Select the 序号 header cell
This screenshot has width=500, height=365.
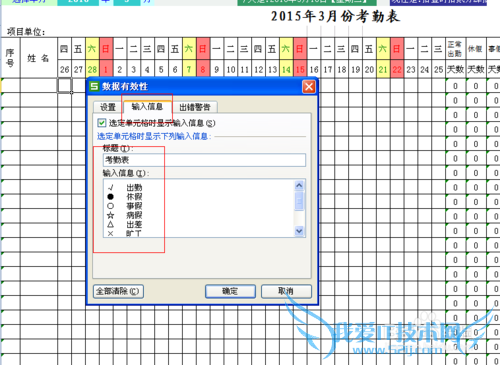[x=10, y=58]
